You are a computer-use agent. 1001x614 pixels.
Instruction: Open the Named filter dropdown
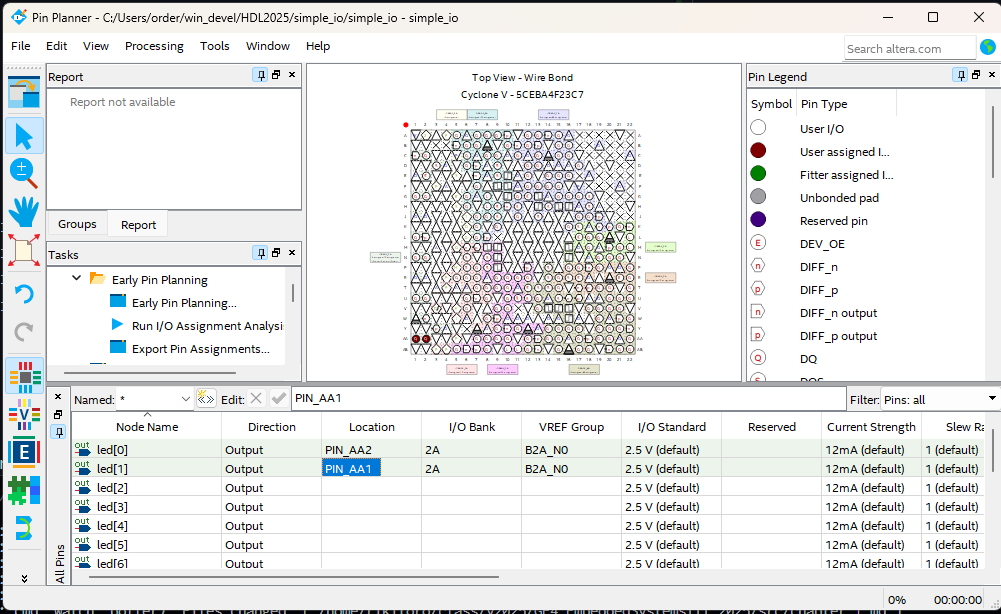coord(186,400)
